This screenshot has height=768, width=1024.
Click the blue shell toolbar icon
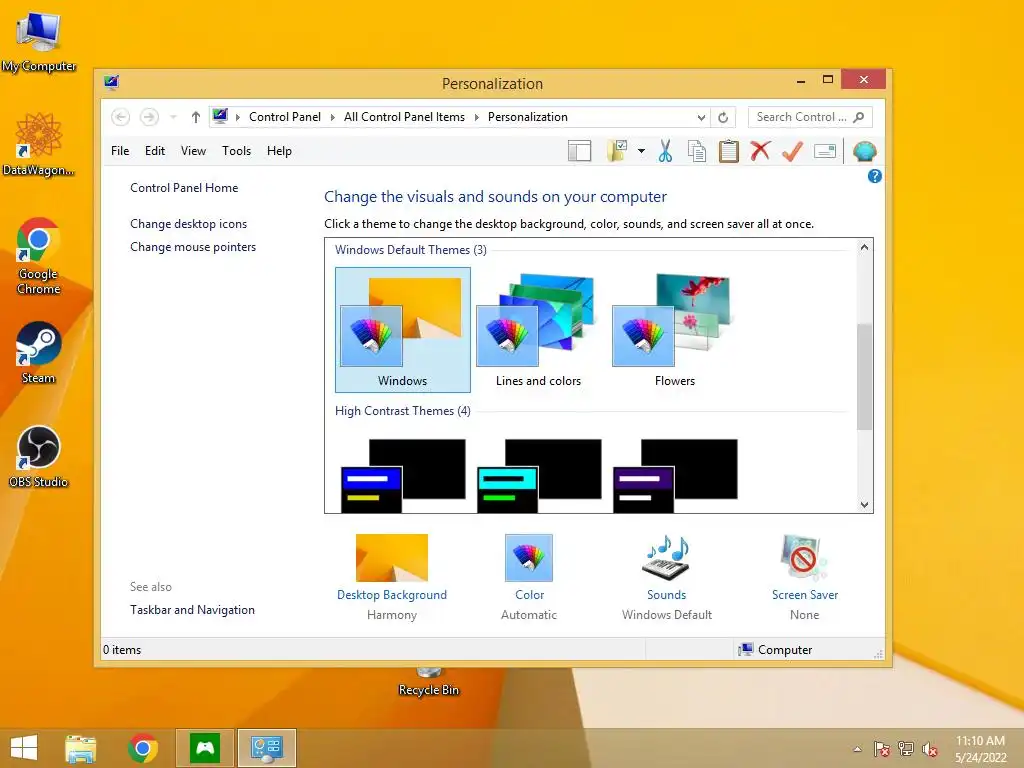tap(865, 152)
